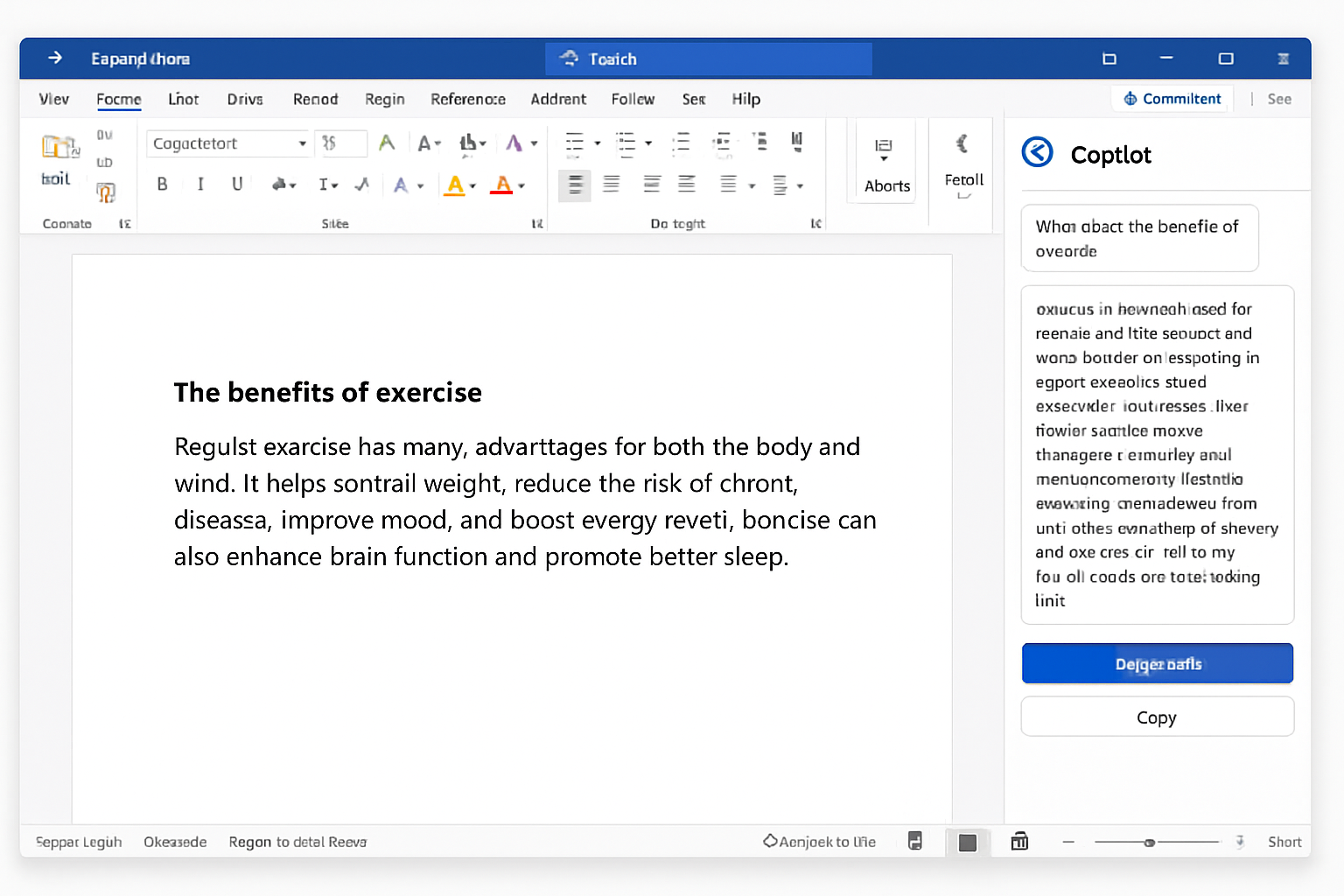Click the paragraph marks icon

(x=797, y=141)
